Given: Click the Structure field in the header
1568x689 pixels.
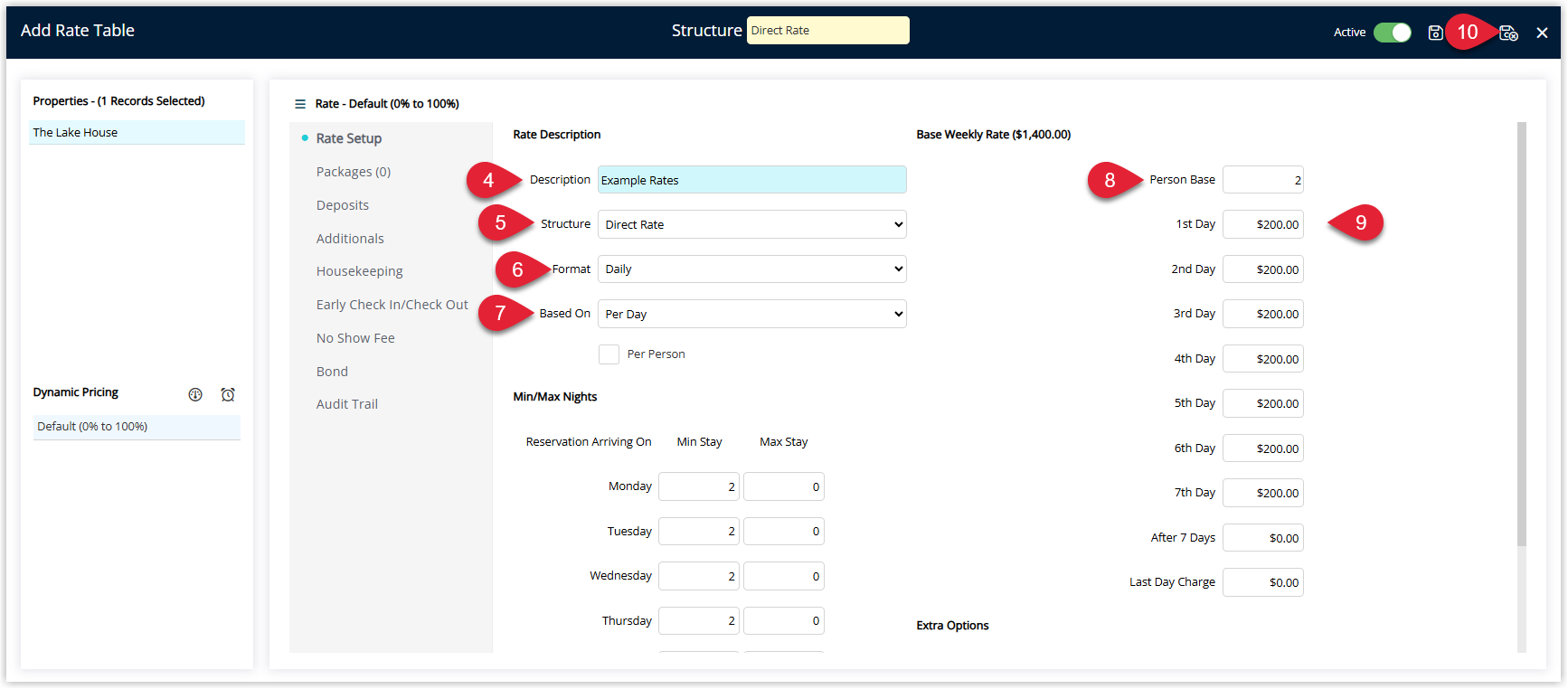Looking at the screenshot, I should coord(827,30).
